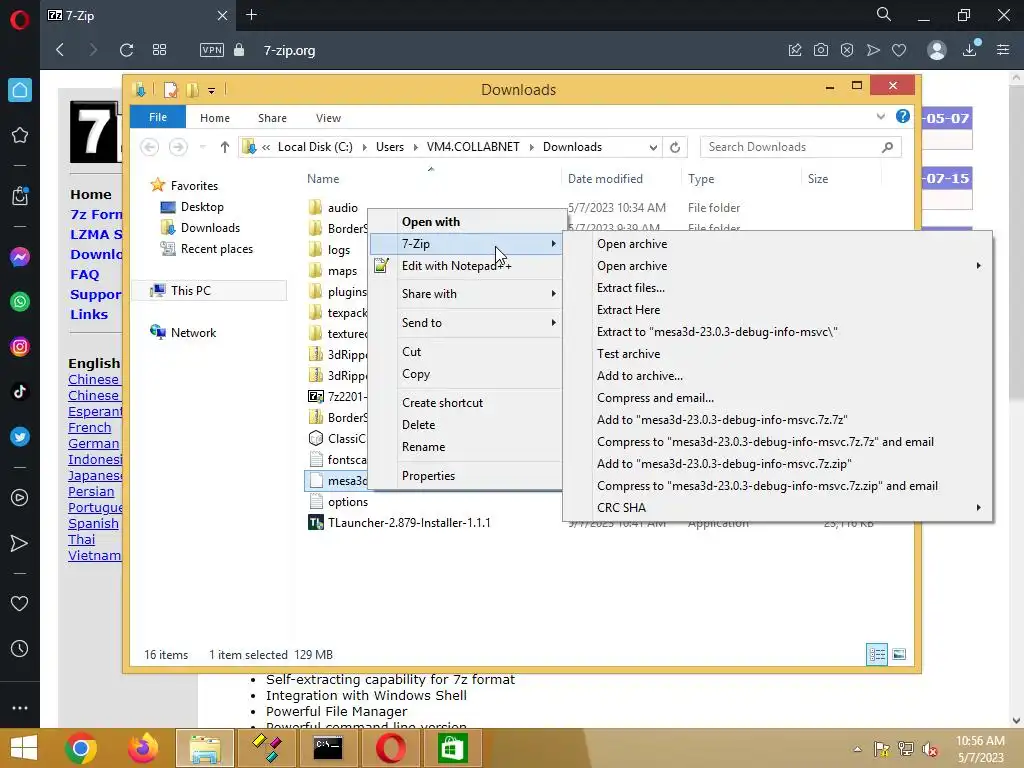
Task: Click Opera sidebar home icon
Action: (x=20, y=90)
